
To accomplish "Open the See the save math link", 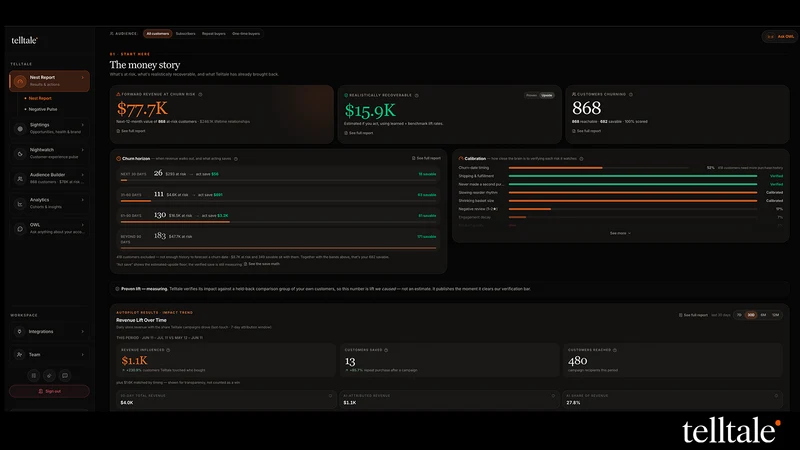I will pos(262,264).
